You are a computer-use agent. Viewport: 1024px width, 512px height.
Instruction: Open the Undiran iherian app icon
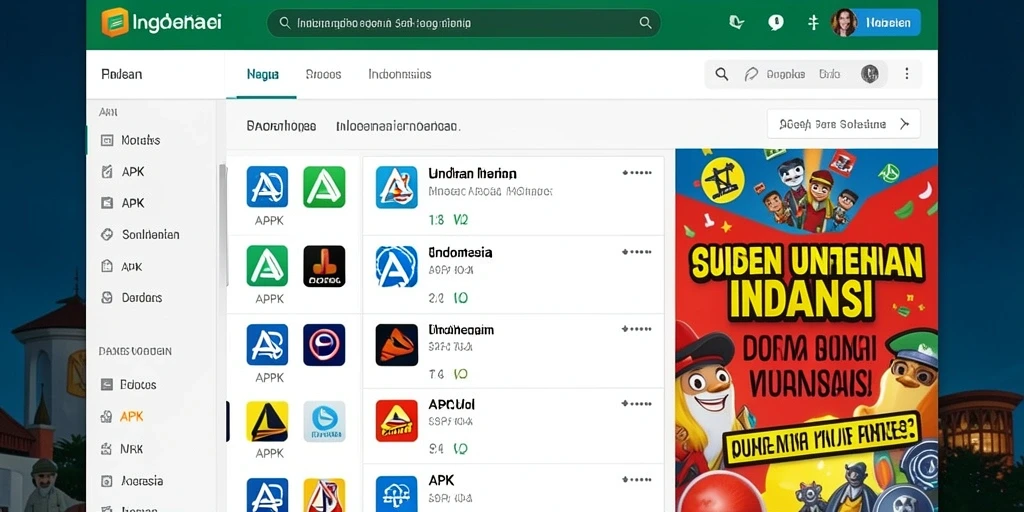point(396,187)
